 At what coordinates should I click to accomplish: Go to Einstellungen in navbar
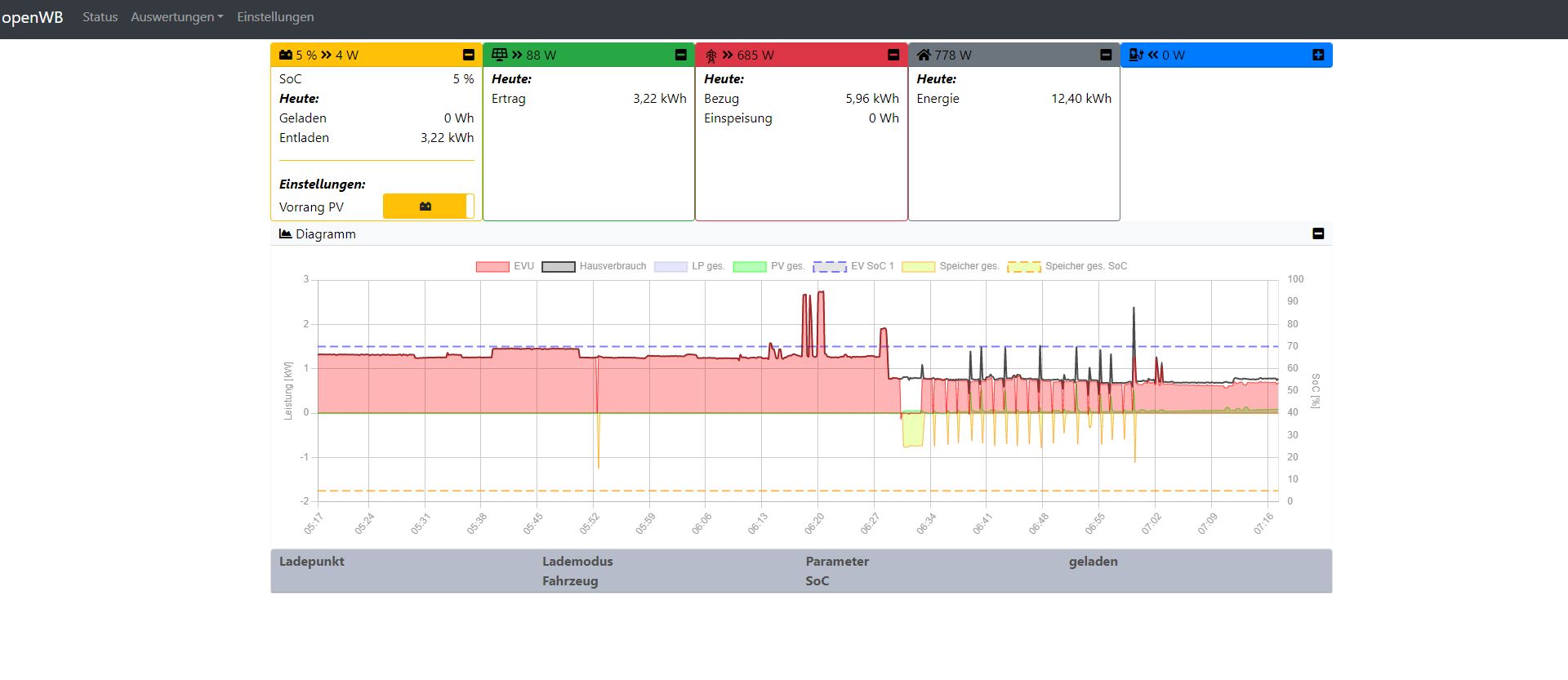[x=275, y=17]
